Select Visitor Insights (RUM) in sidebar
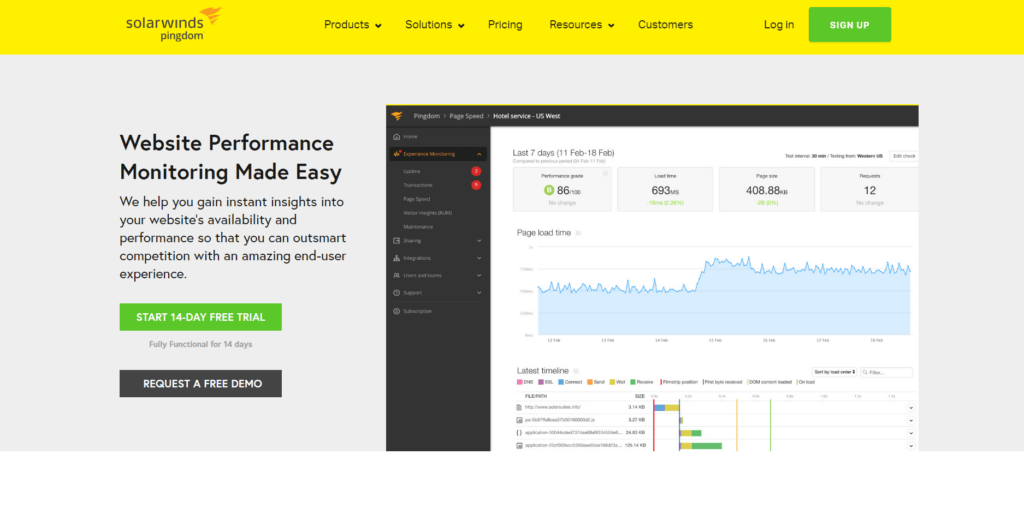Viewport: 1024px width, 508px height. (x=428, y=213)
